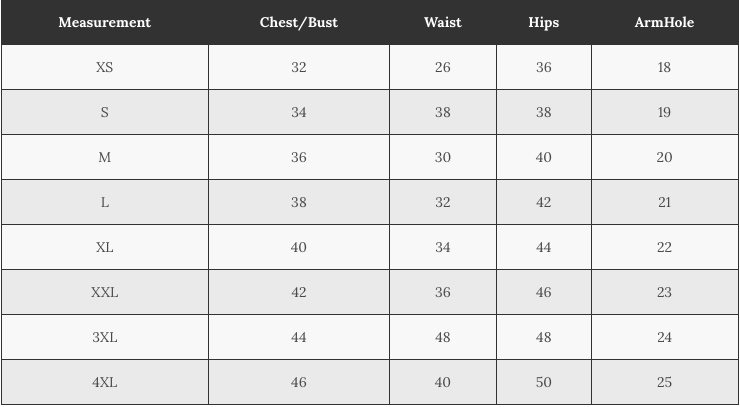Select the S size row label
740x407 pixels.
[104, 112]
